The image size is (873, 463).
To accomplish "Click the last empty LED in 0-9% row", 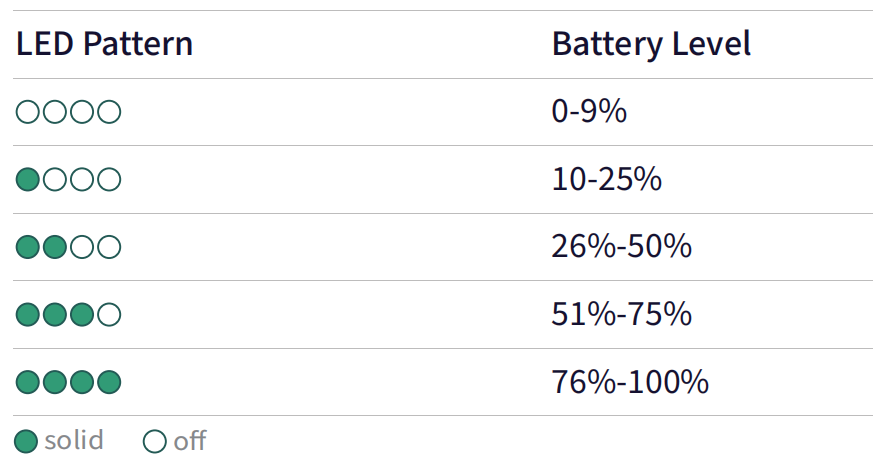I will 109,112.
